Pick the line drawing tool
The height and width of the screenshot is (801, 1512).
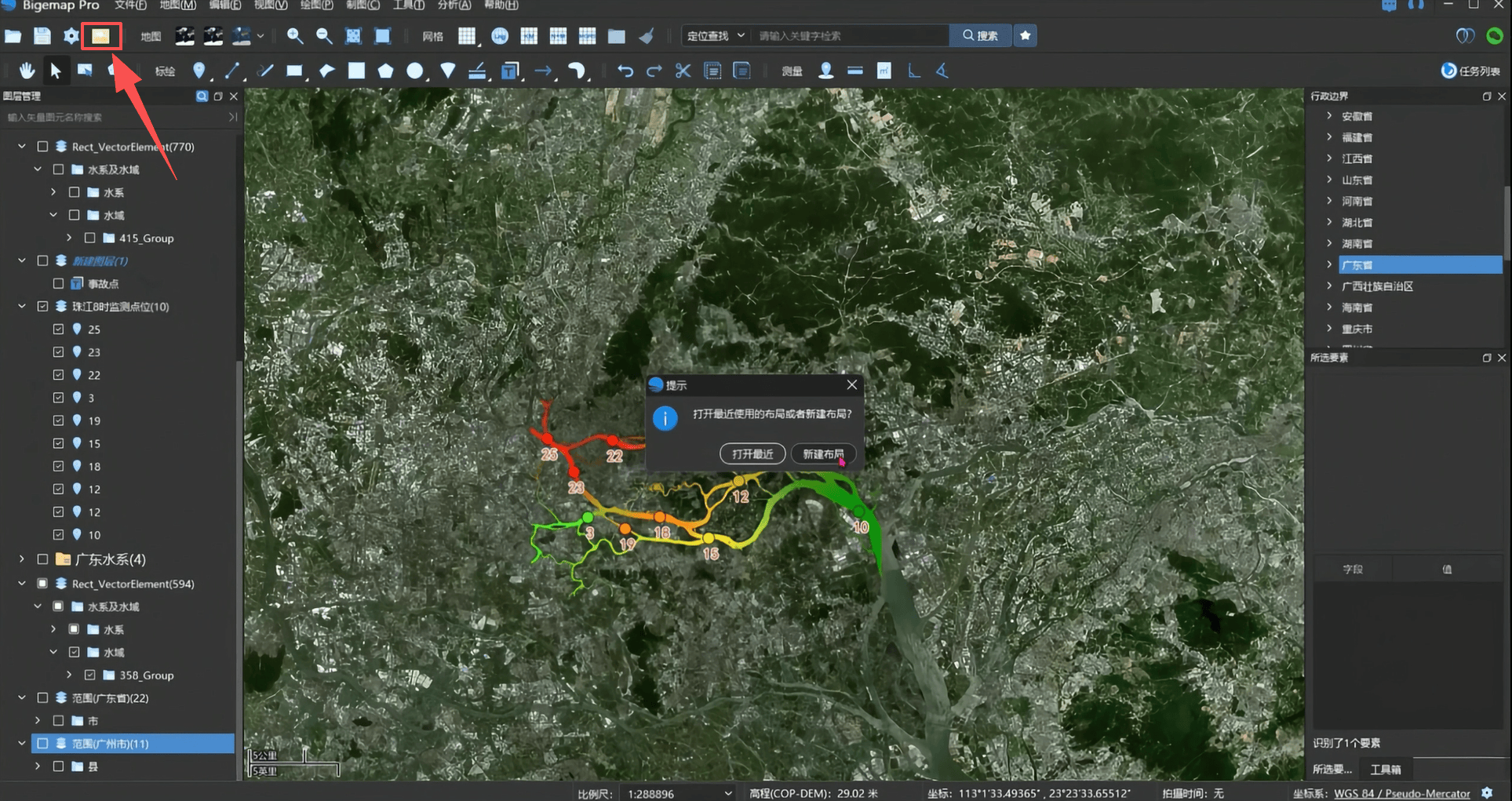[x=232, y=71]
